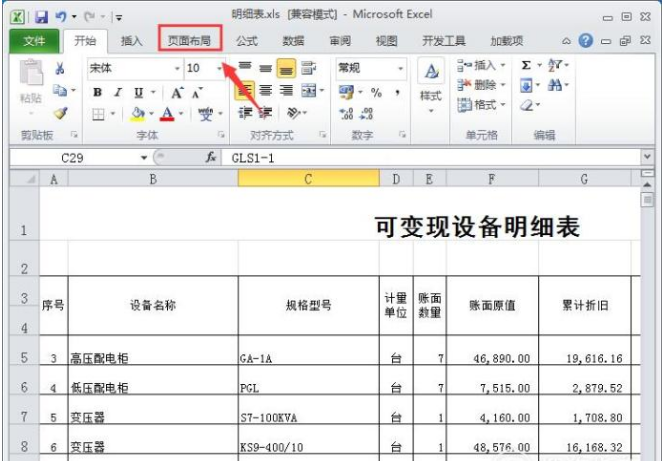Screen dimensions: 662x461
Task: Open the 文件 tab
Action: click(x=34, y=41)
